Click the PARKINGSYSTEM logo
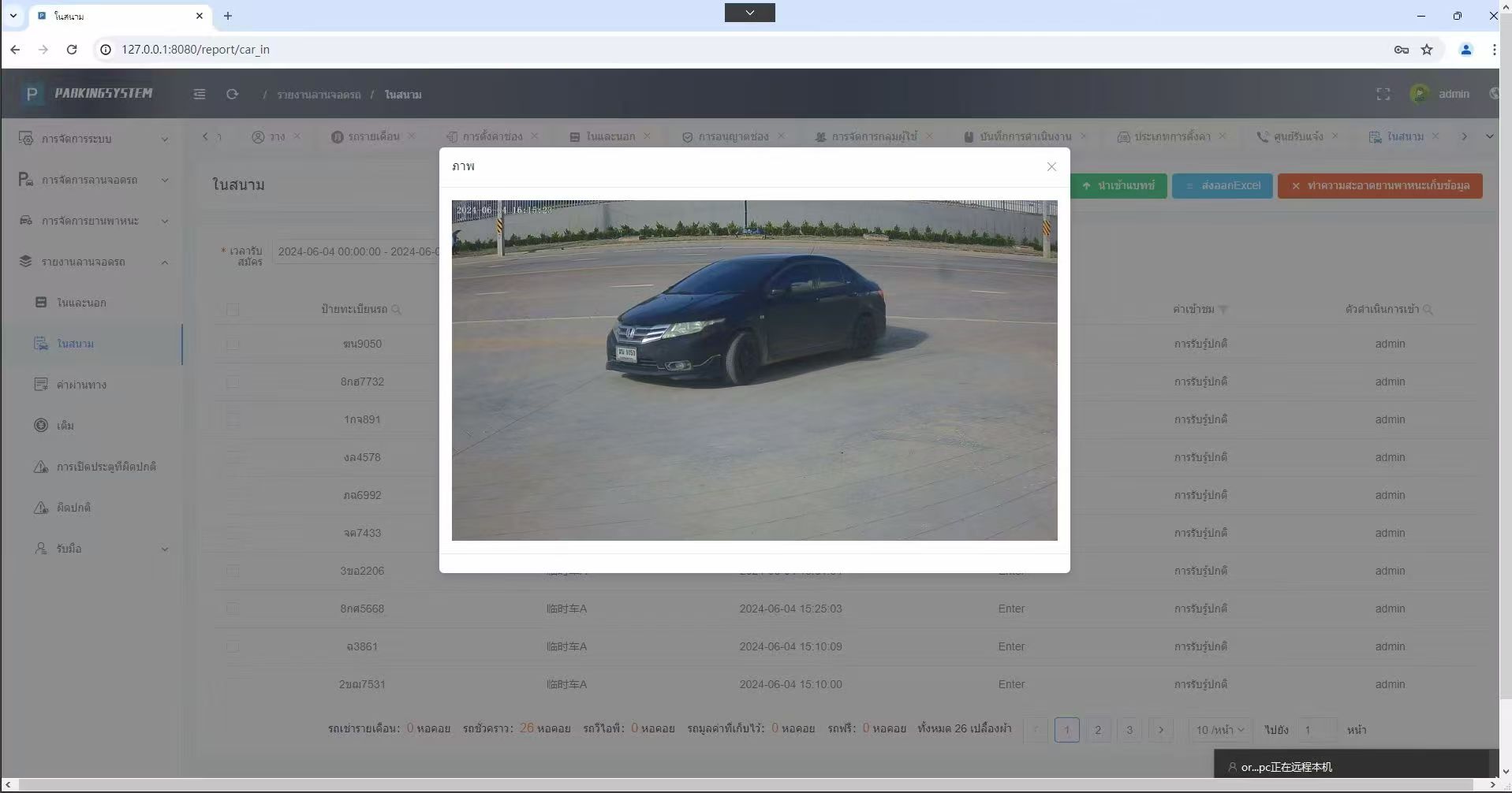The height and width of the screenshot is (793, 1512). [88, 93]
